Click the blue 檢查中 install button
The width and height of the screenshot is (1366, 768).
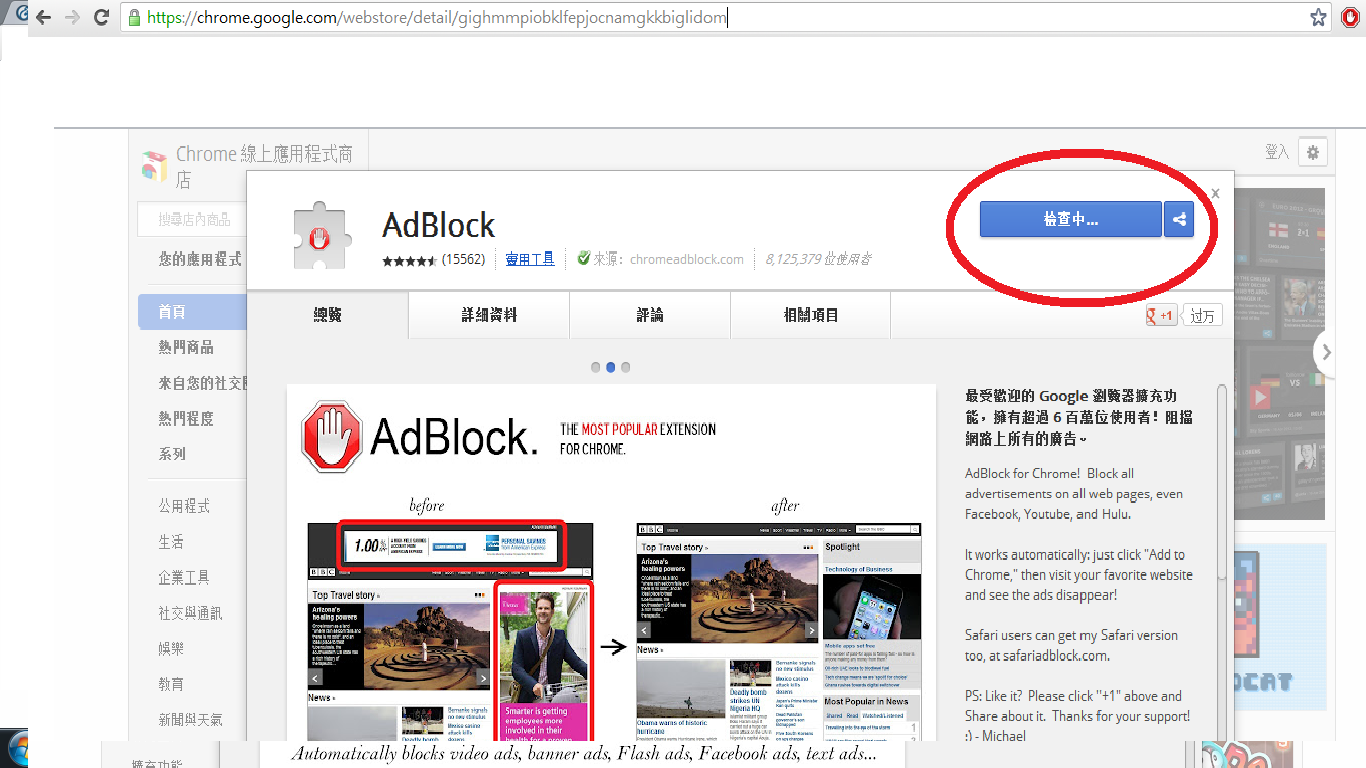click(1070, 219)
